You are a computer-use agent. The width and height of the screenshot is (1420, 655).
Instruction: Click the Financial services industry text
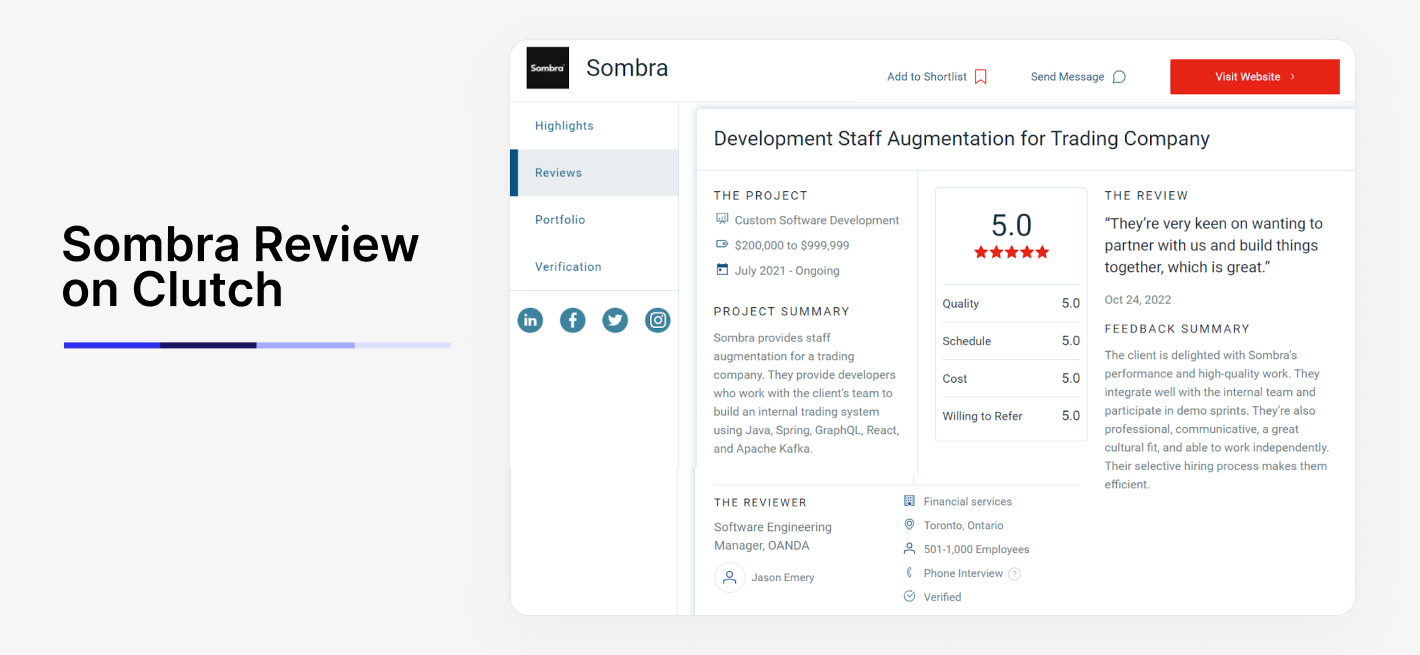[968, 502]
